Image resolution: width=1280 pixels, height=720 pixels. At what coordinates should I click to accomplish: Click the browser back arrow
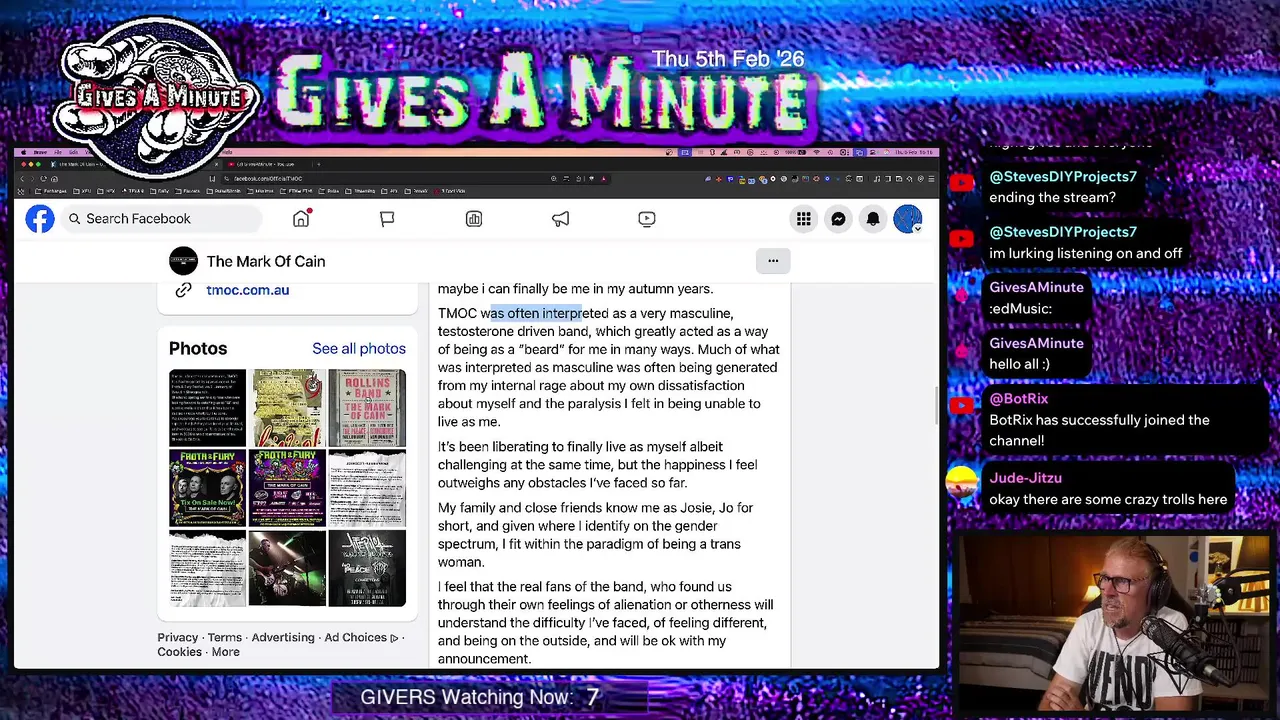(x=23, y=179)
